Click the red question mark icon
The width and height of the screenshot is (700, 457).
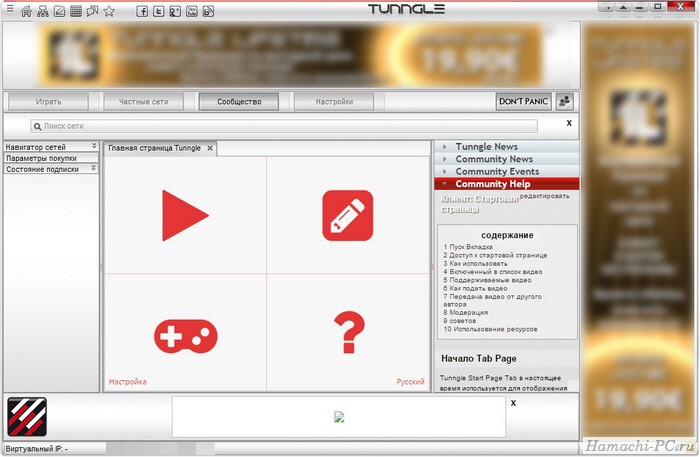(349, 332)
